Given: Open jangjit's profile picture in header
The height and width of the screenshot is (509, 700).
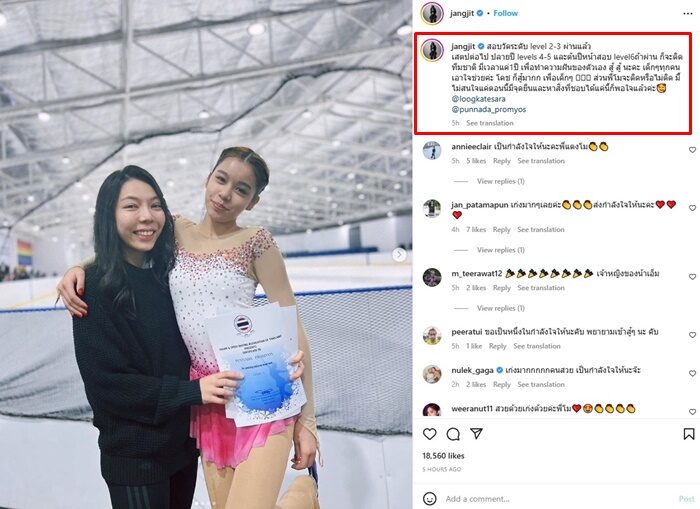Looking at the screenshot, I should [432, 13].
